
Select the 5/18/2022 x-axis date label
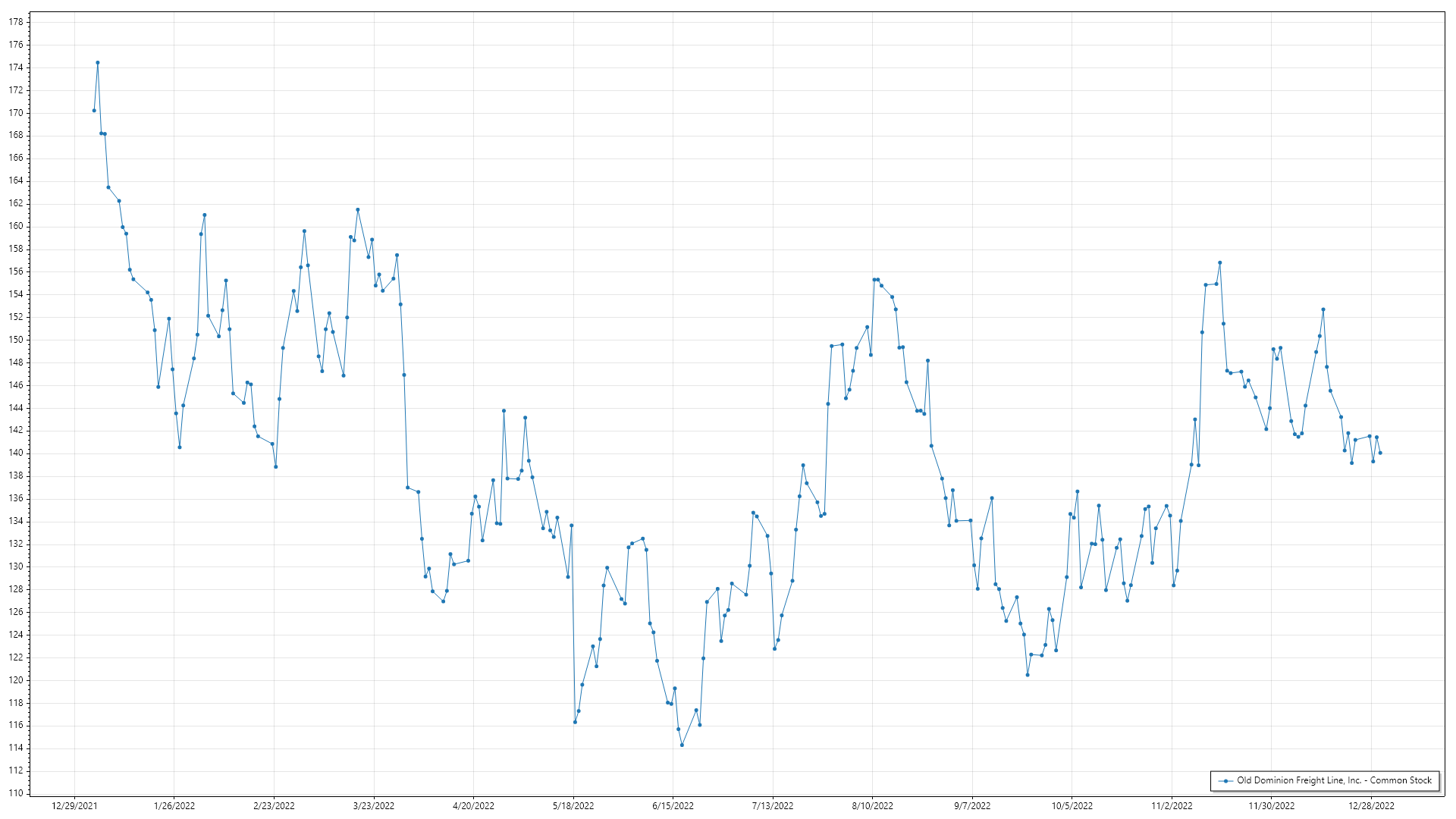573,805
